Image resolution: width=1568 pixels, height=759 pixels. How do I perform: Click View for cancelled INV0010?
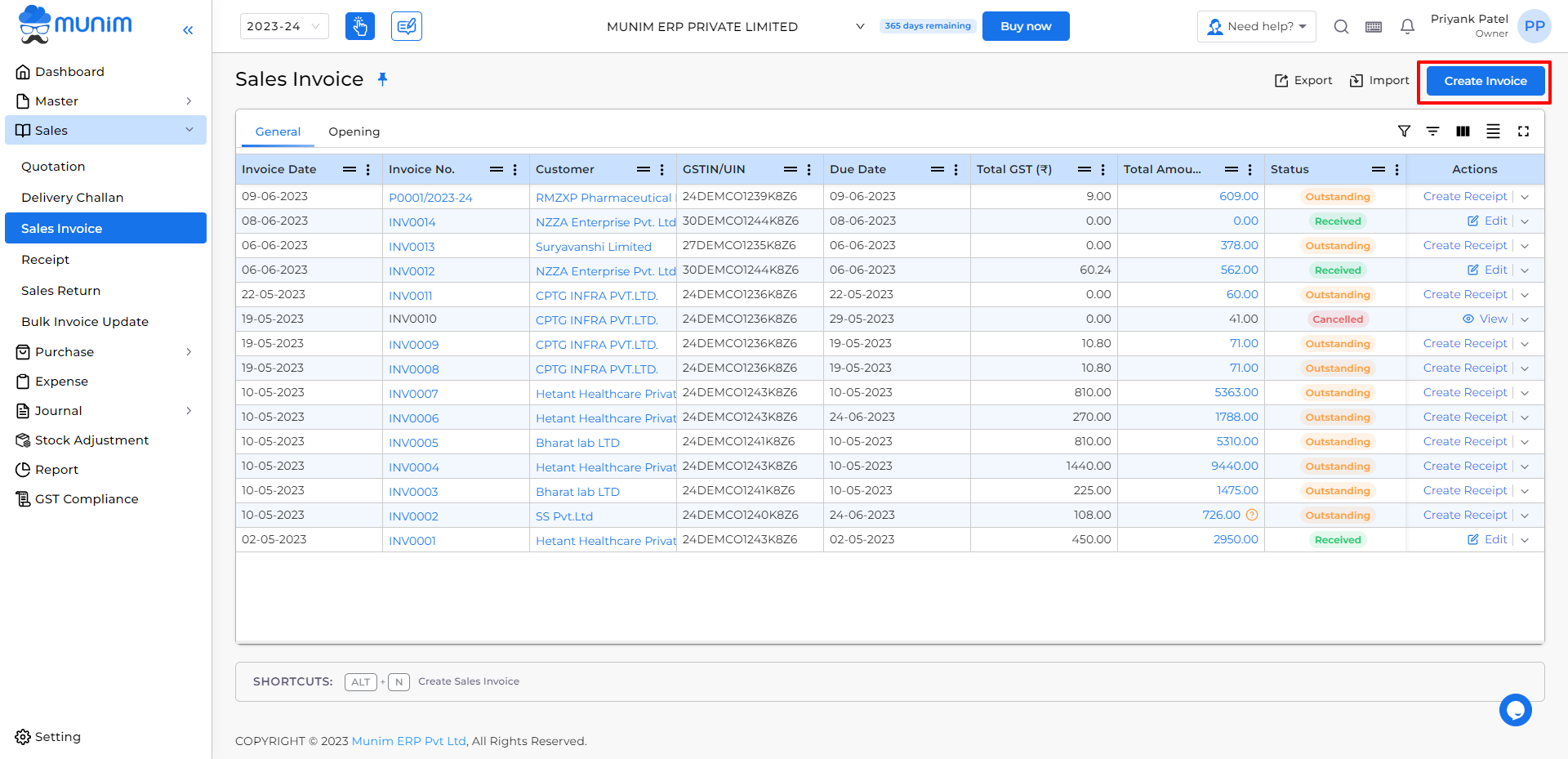[1485, 319]
